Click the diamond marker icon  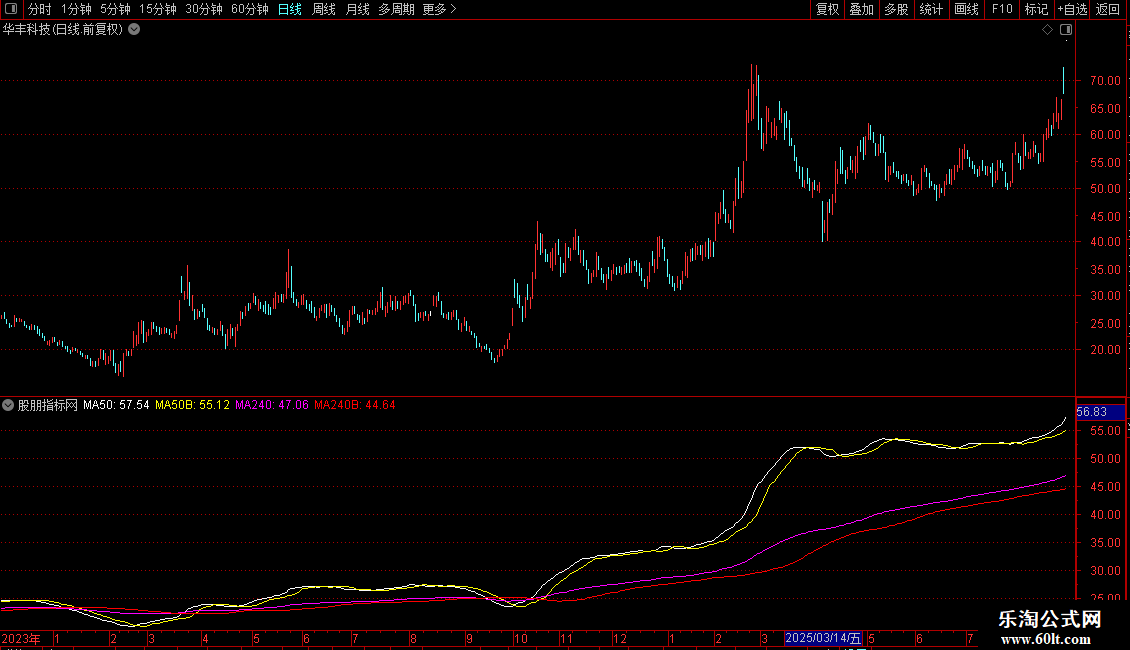tap(1047, 30)
